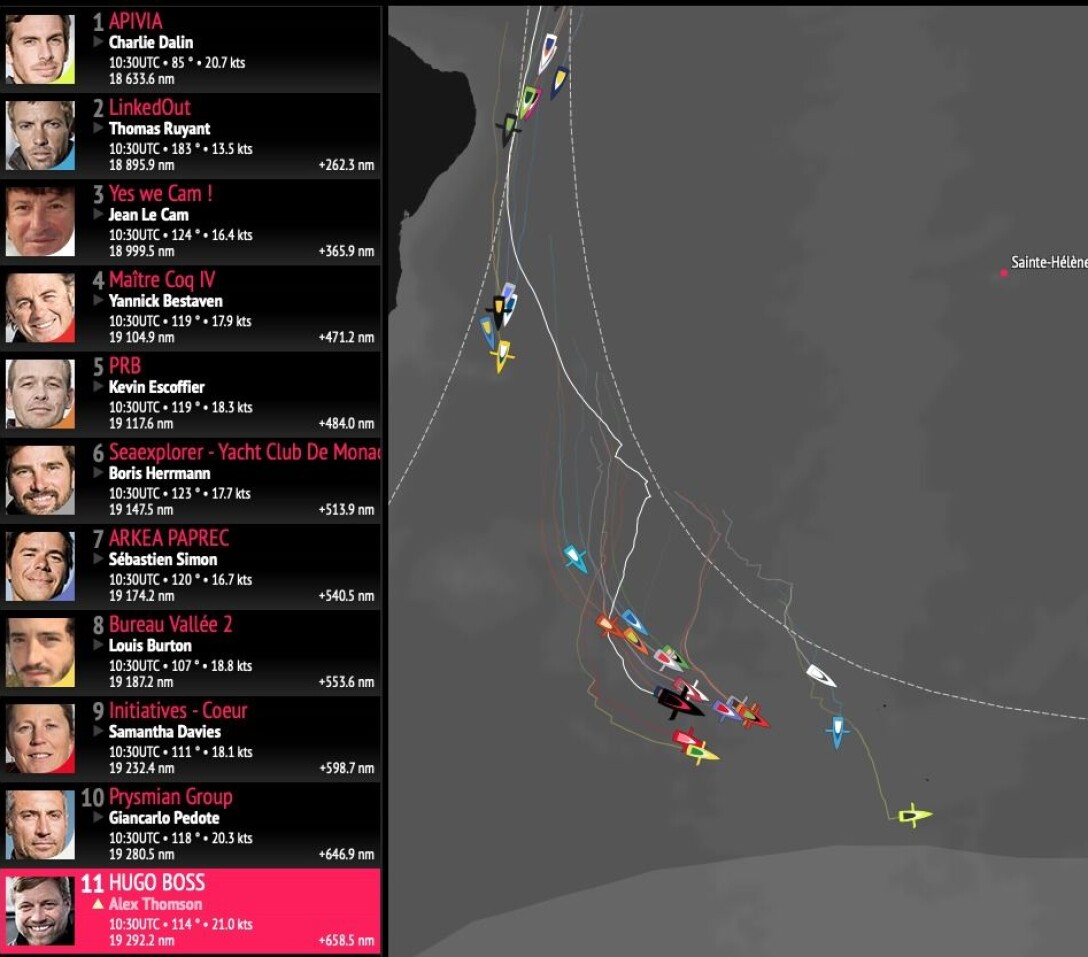
Task: Click Jean Le Cam's portrait thumbnail
Action: pyautogui.click(x=40, y=222)
